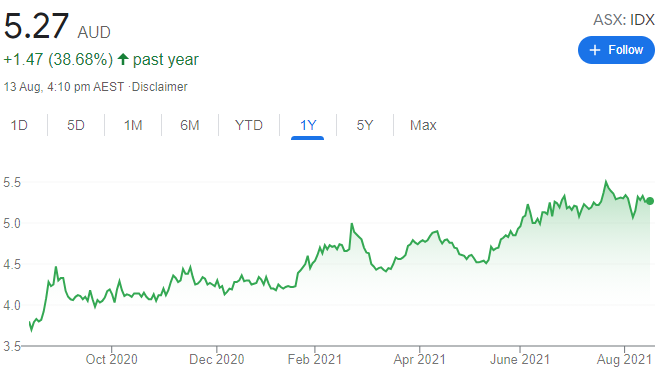Click the plus icon in Follow button
The height and width of the screenshot is (379, 664).
[x=595, y=50]
